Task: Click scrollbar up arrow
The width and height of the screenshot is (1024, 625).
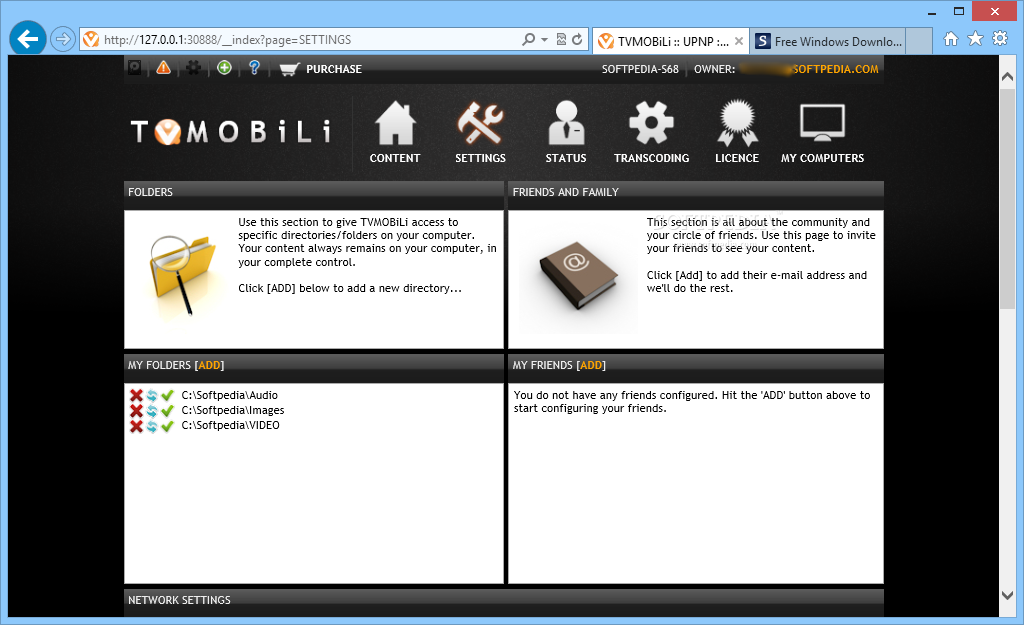Action: (x=1007, y=76)
